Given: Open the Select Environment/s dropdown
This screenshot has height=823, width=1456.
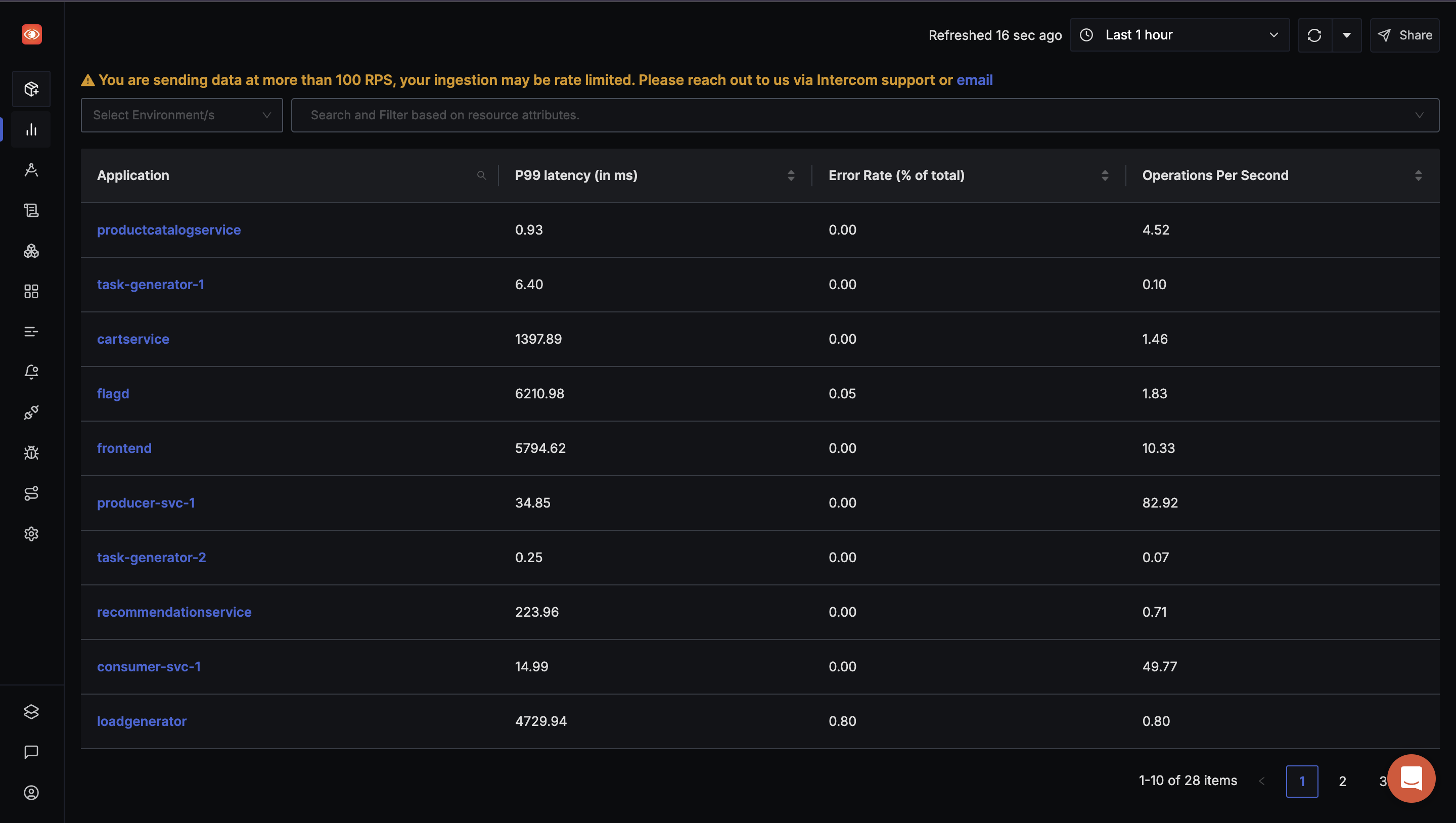Looking at the screenshot, I should (181, 115).
